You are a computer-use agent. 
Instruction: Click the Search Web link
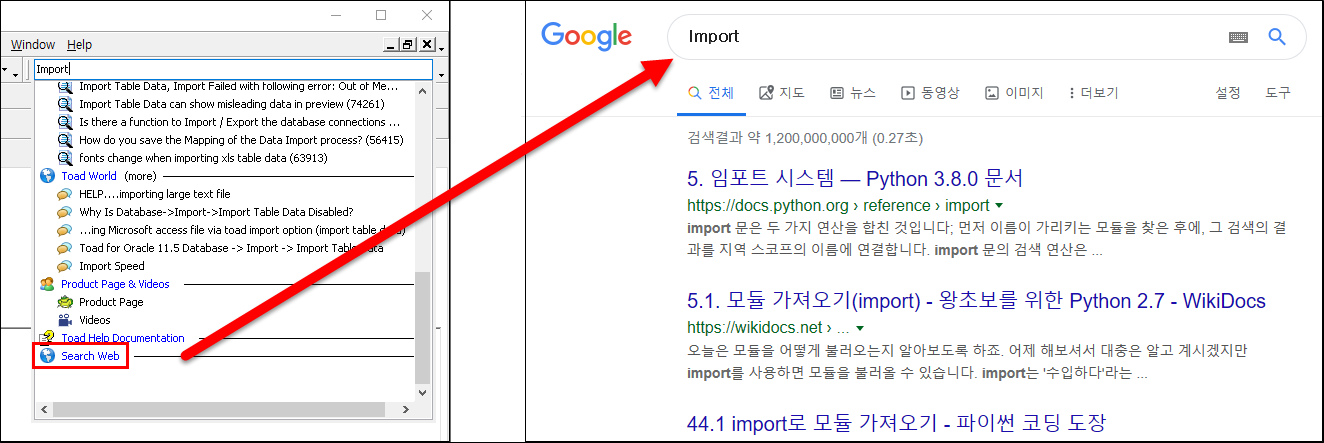pyautogui.click(x=90, y=356)
